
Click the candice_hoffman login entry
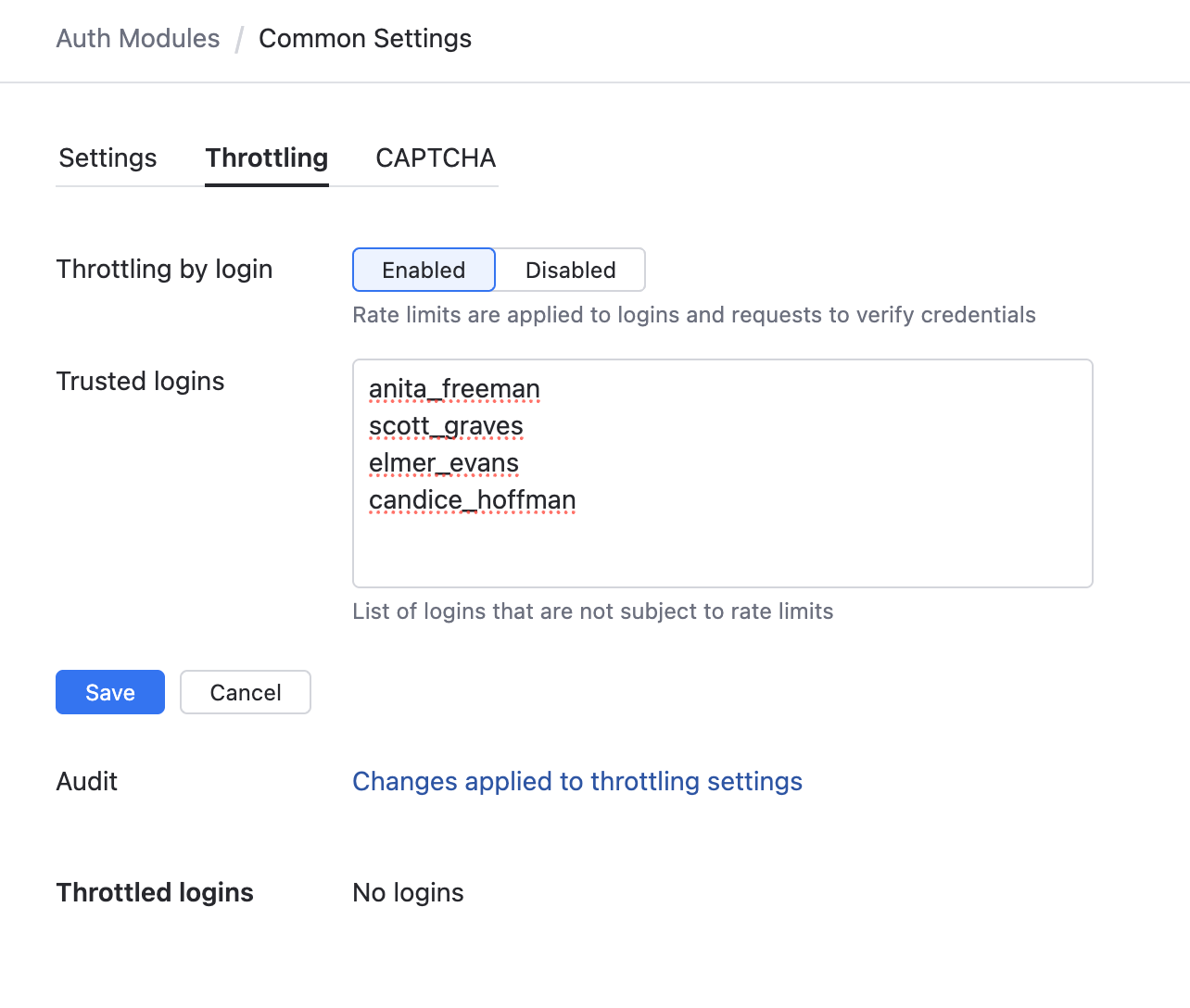473,499
